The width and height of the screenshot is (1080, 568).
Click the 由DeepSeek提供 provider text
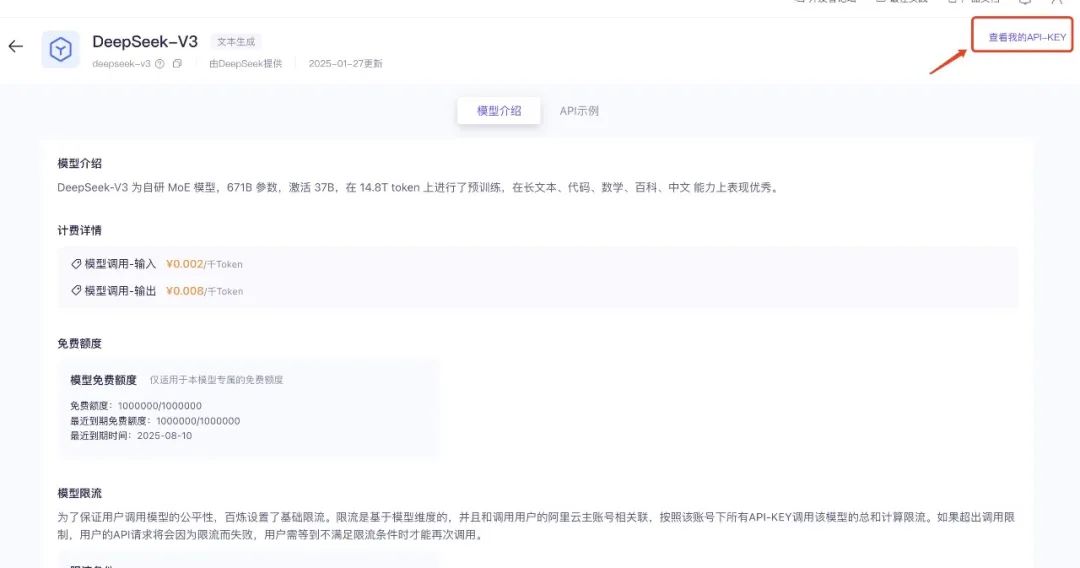click(x=246, y=63)
